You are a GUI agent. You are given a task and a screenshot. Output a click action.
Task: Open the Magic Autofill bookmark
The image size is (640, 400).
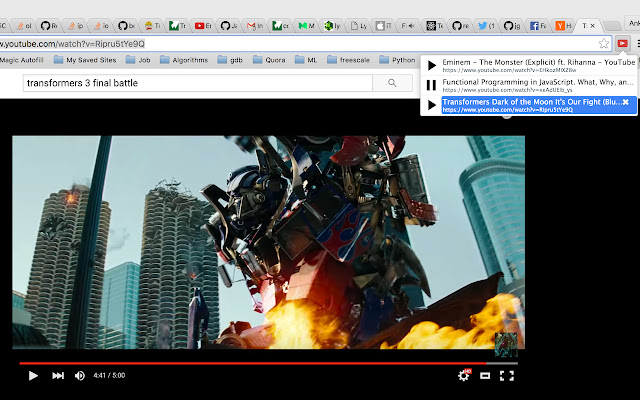click(x=21, y=60)
